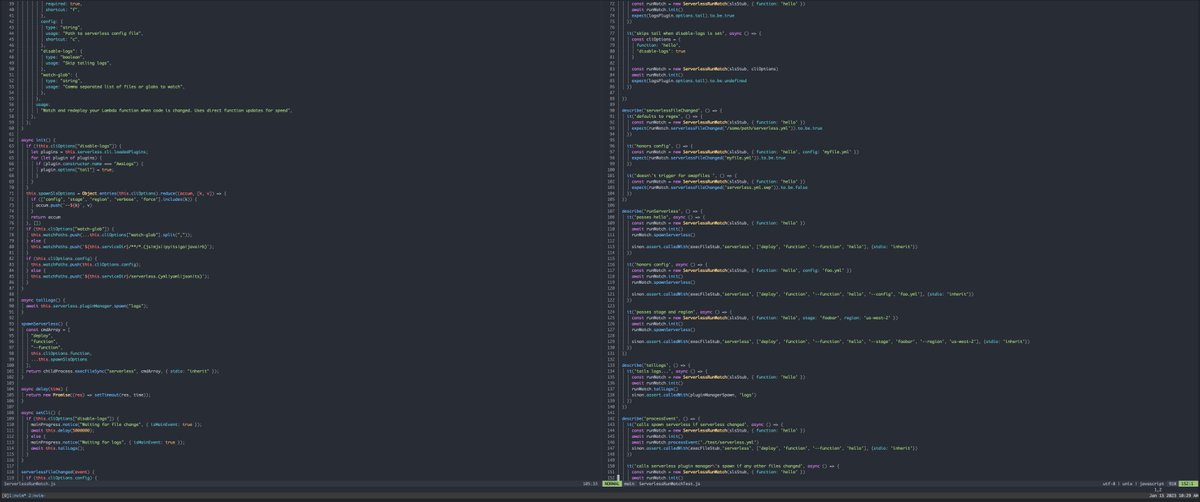Click 'Waiting for logs' notice line
The width and height of the screenshot is (1200, 502).
pos(106,442)
